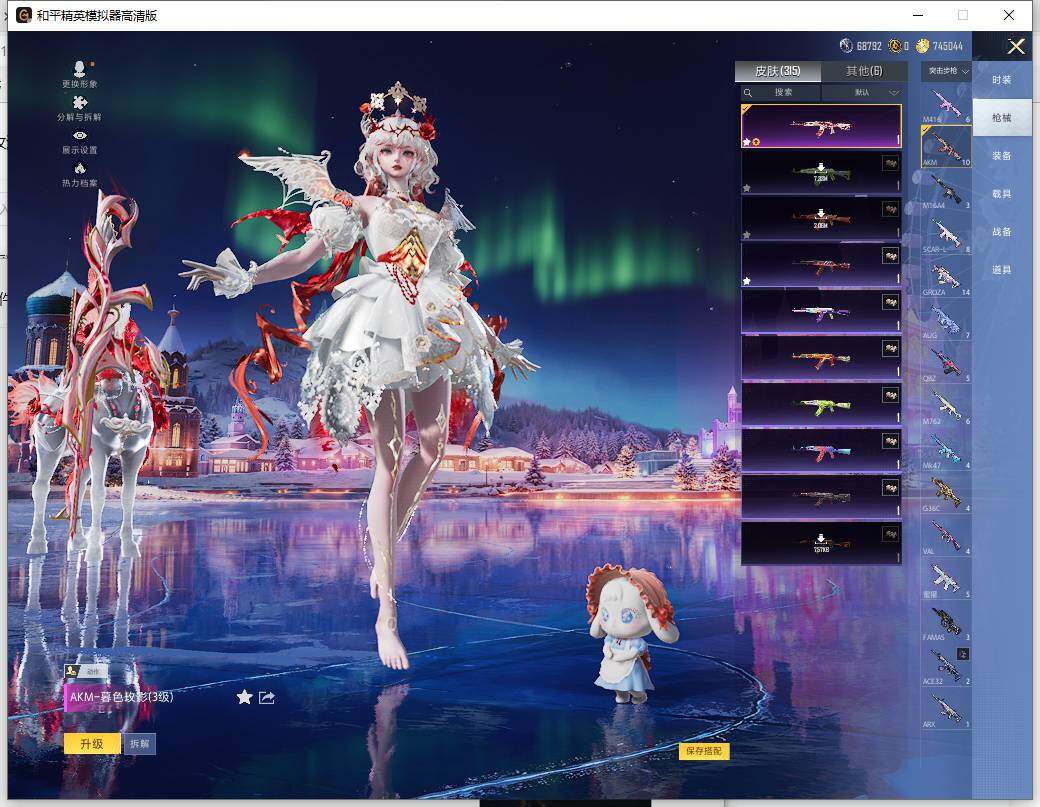1040x807 pixels.
Task: Select the M762 weapon icon
Action: (x=946, y=406)
